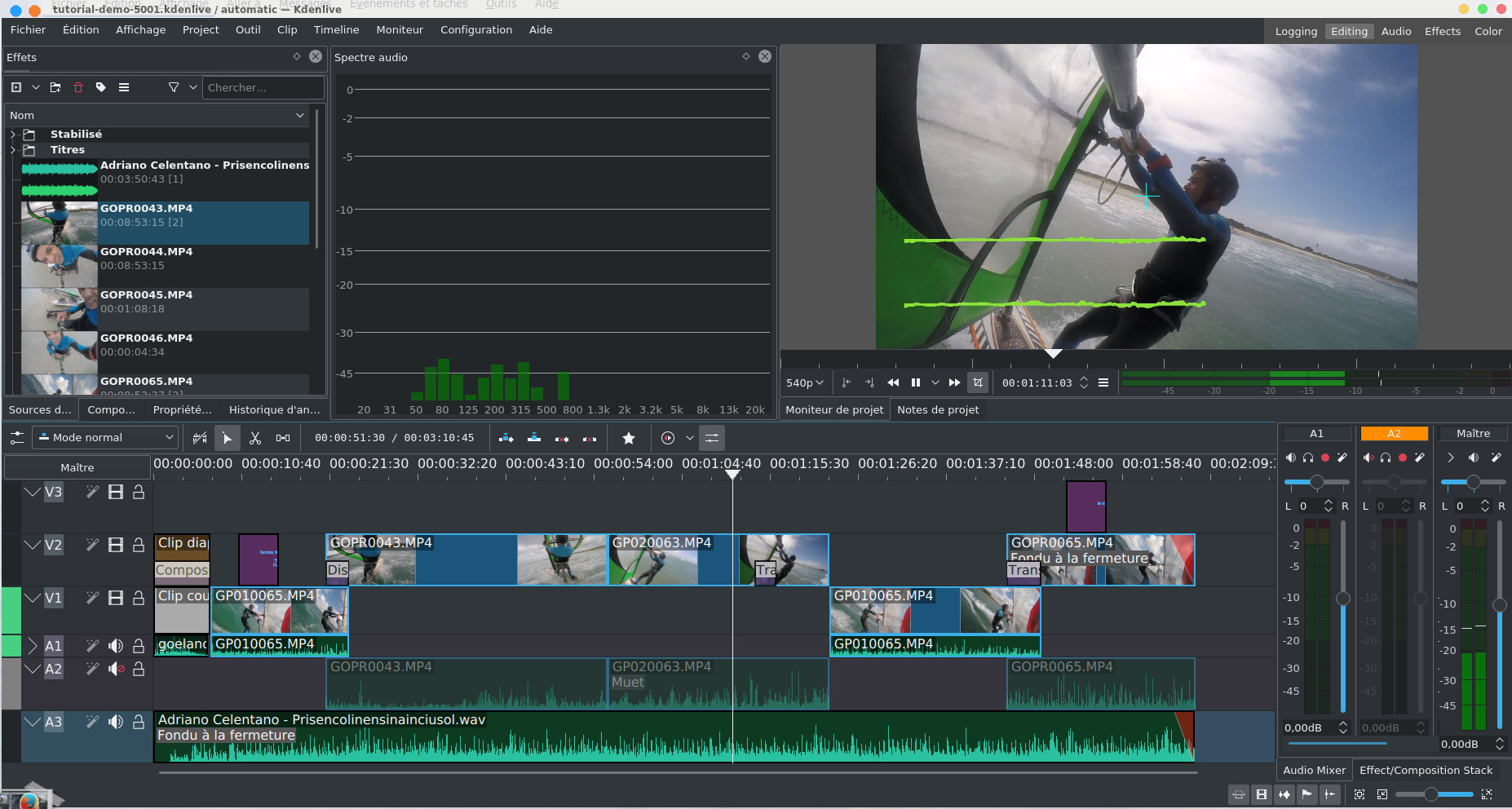This screenshot has width=1512, height=809.
Task: Click zoom out icon near zoom slider
Action: (x=1382, y=794)
